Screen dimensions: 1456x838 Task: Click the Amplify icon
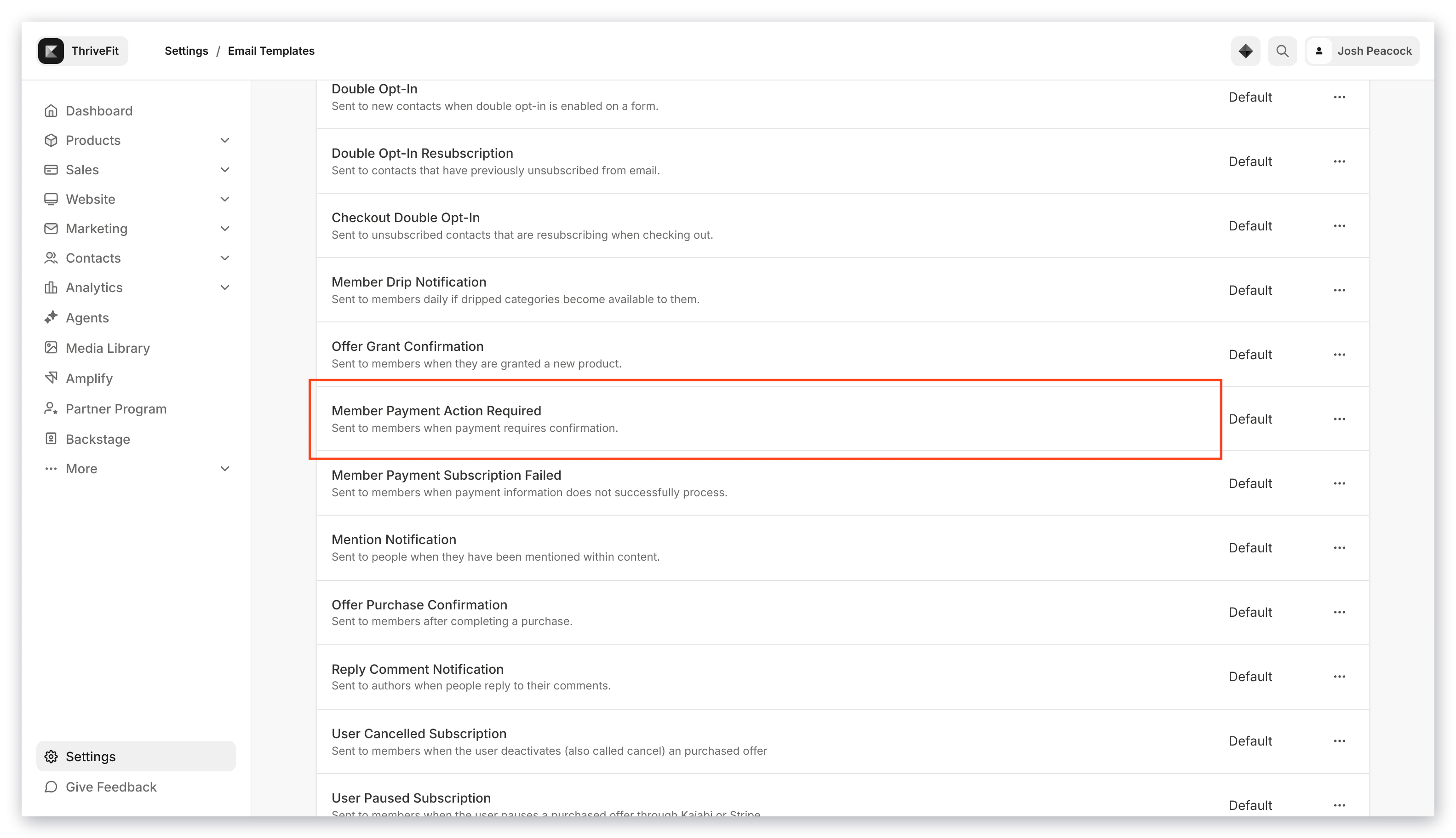[x=51, y=378]
